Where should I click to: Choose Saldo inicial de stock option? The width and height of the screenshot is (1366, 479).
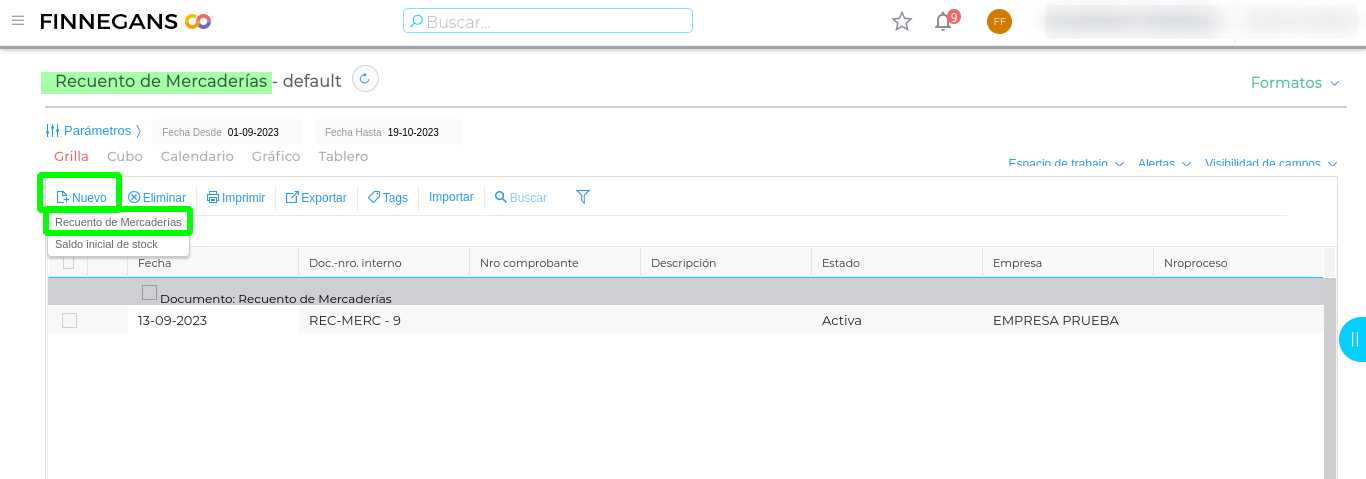point(118,244)
